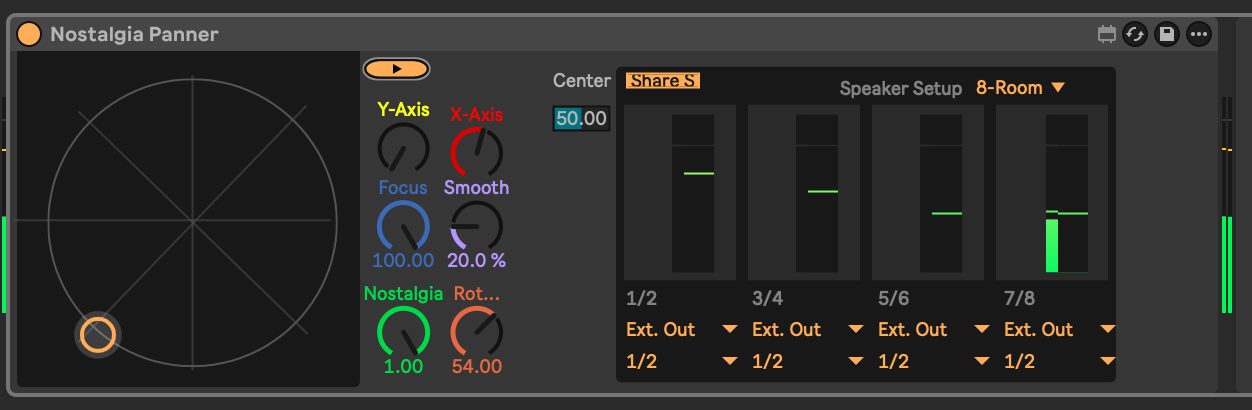1252x410 pixels.
Task: Click the Y-Axis knob
Action: (403, 149)
